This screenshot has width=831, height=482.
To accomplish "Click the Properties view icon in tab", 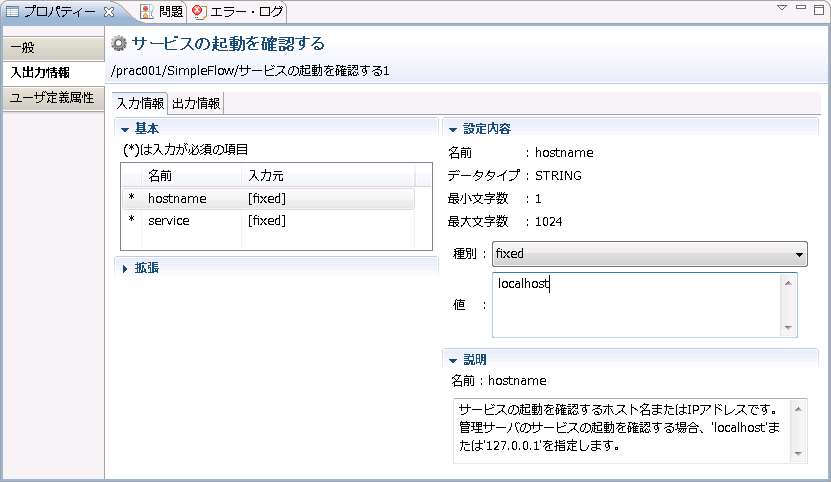I will 12,12.
